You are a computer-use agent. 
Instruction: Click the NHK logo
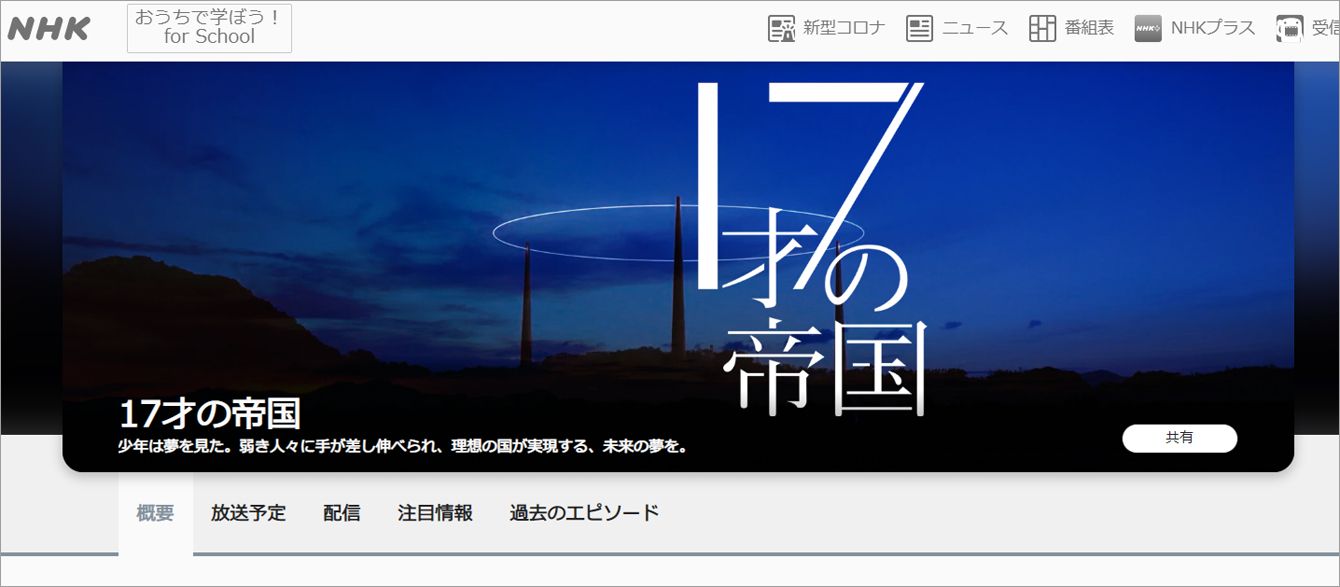(48, 29)
